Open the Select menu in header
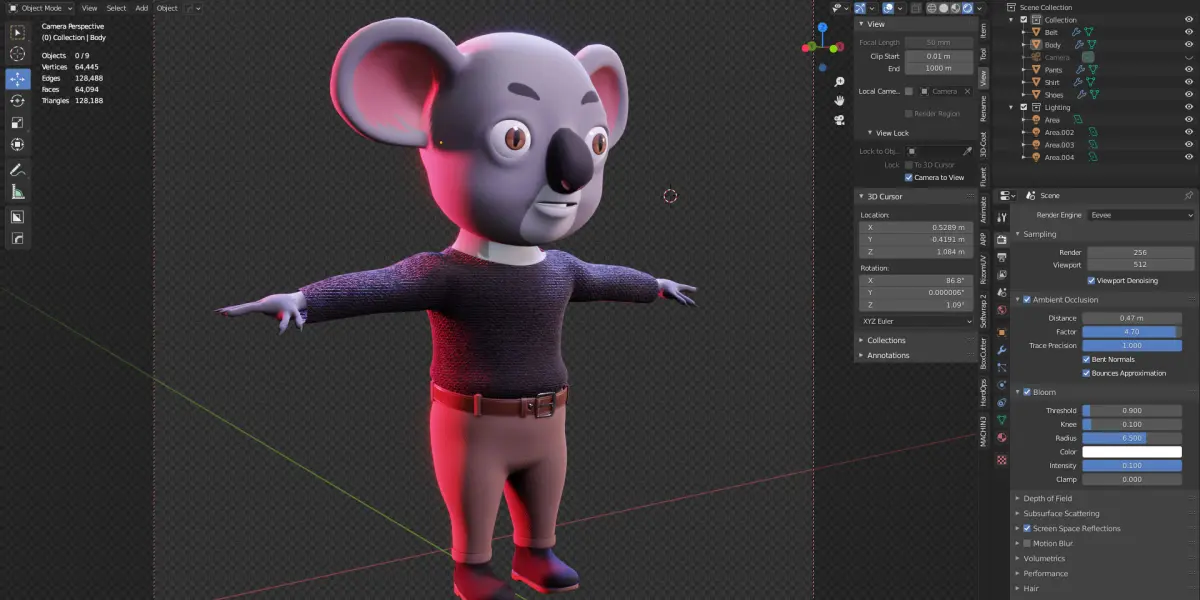This screenshot has width=1200, height=600. [116, 8]
